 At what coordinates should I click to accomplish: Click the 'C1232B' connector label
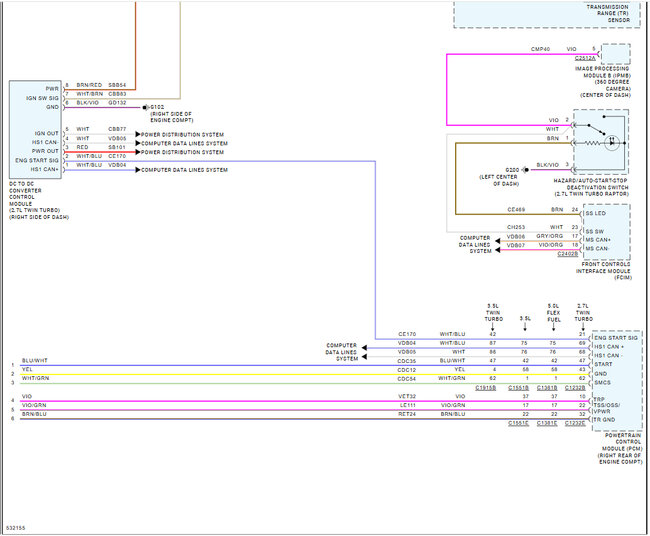click(x=575, y=388)
